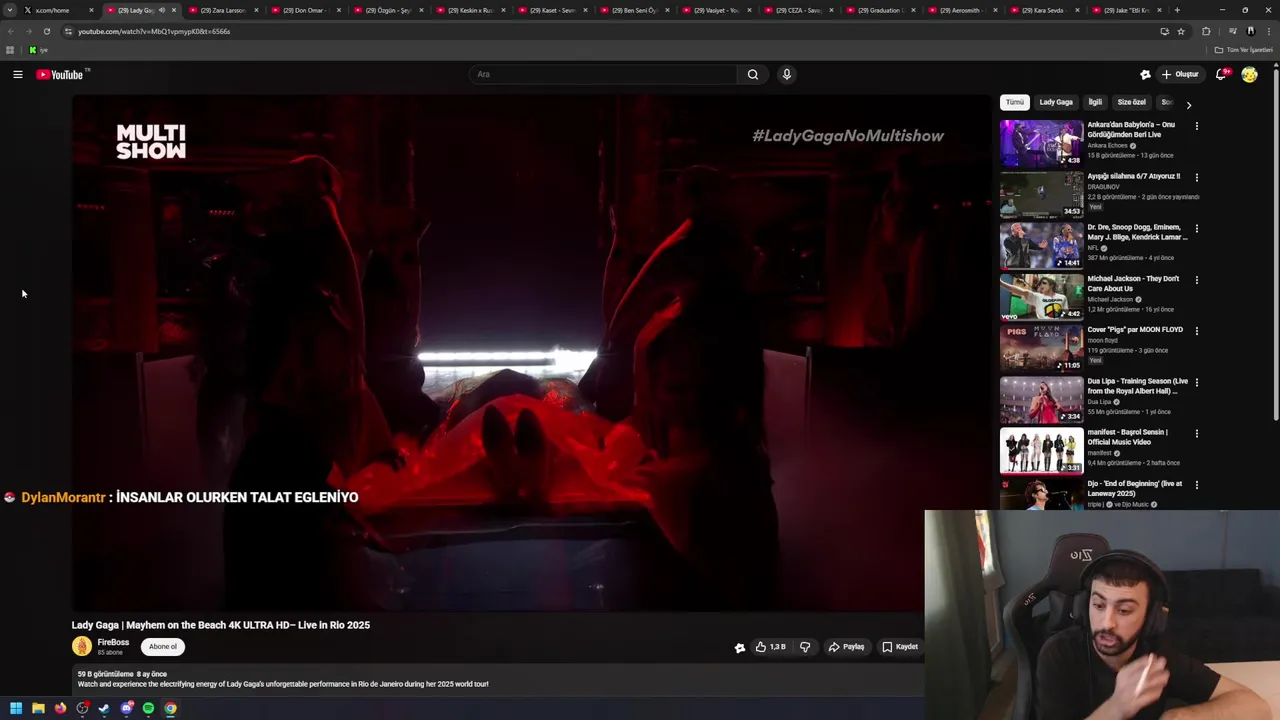This screenshot has width=1280, height=720.
Task: Open Firefox from taskbar
Action: coord(60,708)
